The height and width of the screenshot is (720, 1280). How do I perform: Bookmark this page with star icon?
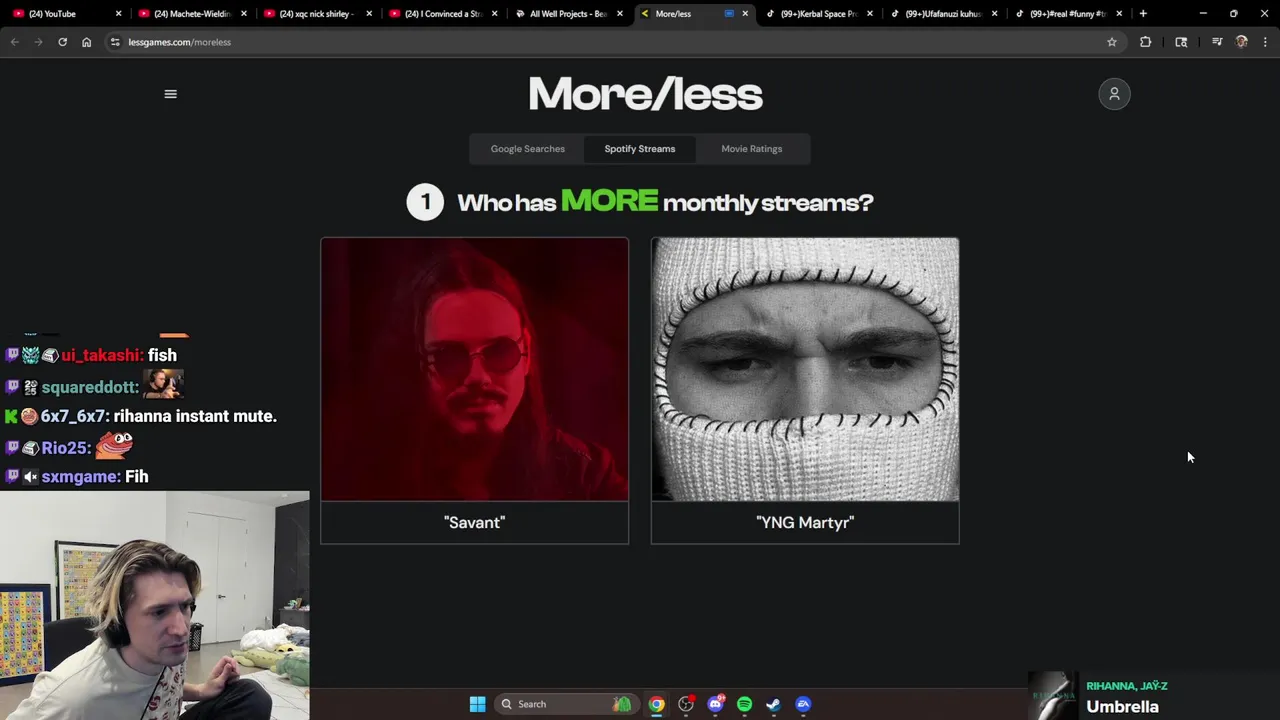point(1111,42)
